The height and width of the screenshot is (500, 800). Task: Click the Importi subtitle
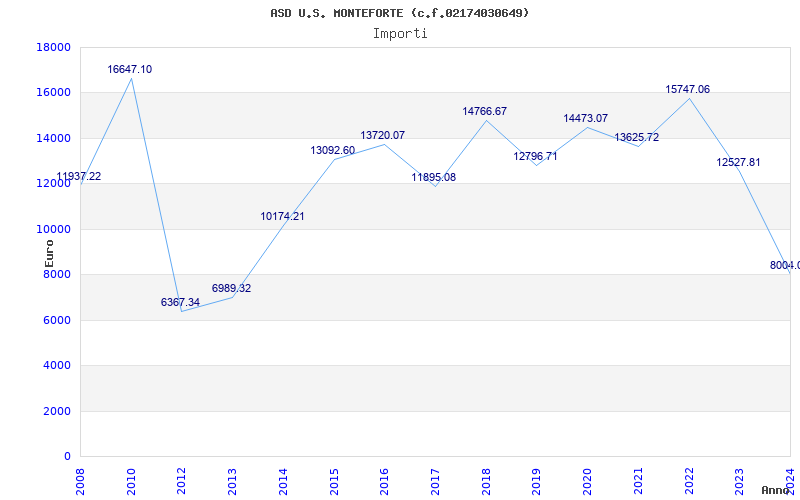400,34
